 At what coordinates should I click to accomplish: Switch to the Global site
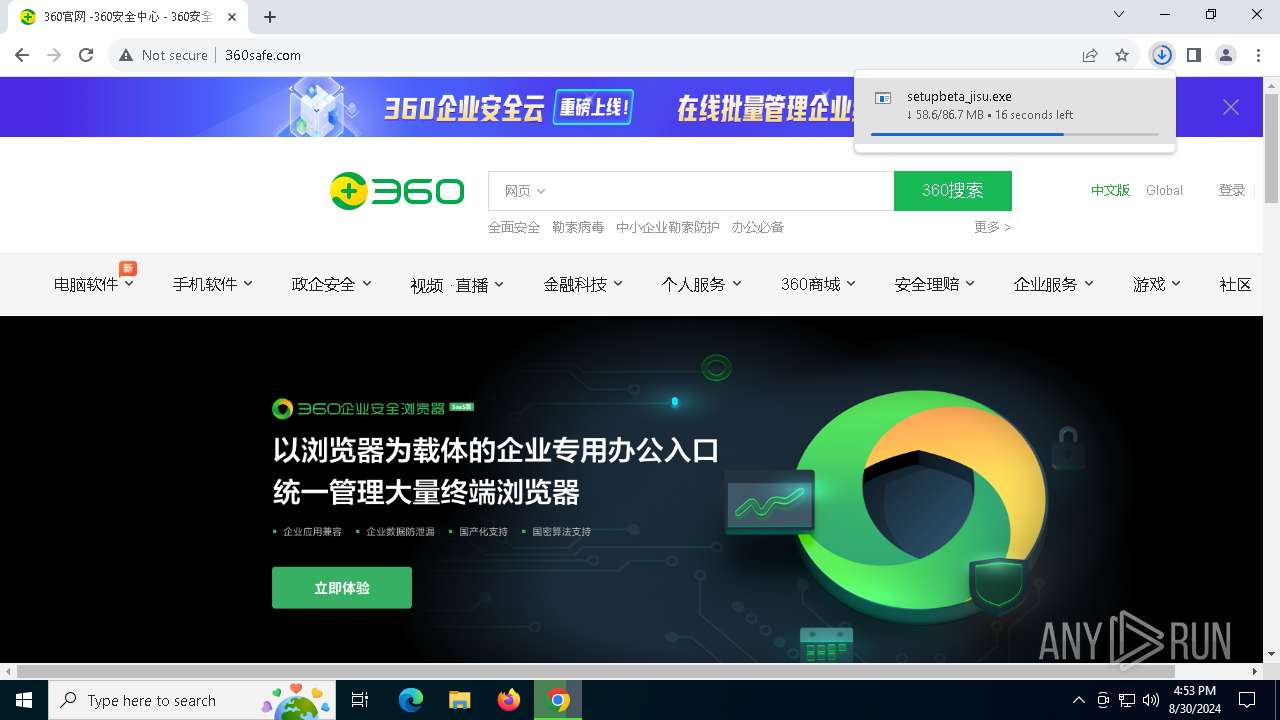pos(1164,190)
